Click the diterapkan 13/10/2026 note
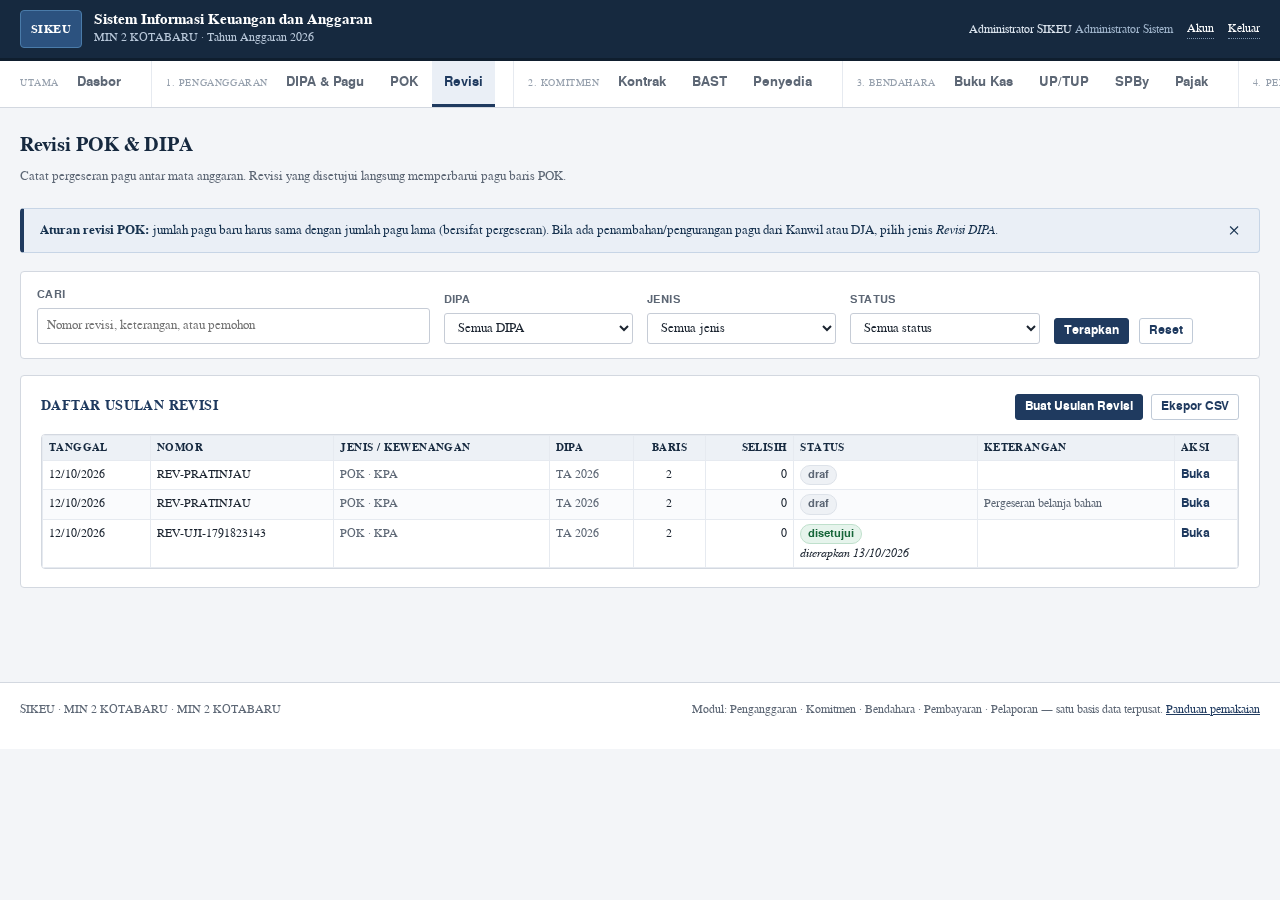1280x900 pixels. (x=854, y=553)
